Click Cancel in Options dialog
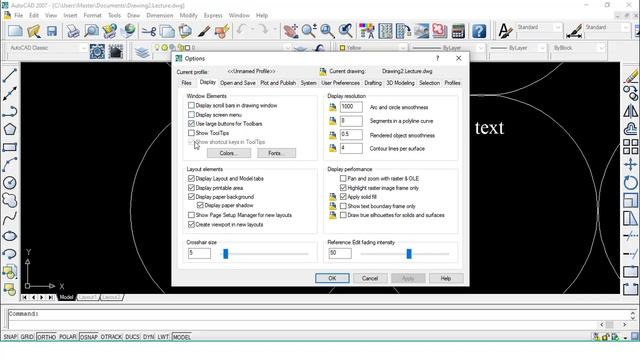 [x=370, y=278]
